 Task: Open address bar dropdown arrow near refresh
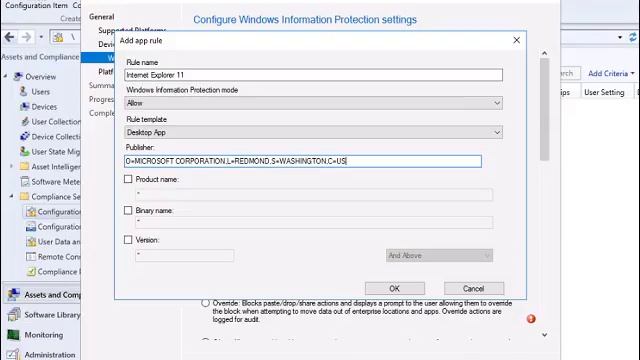(x=620, y=37)
